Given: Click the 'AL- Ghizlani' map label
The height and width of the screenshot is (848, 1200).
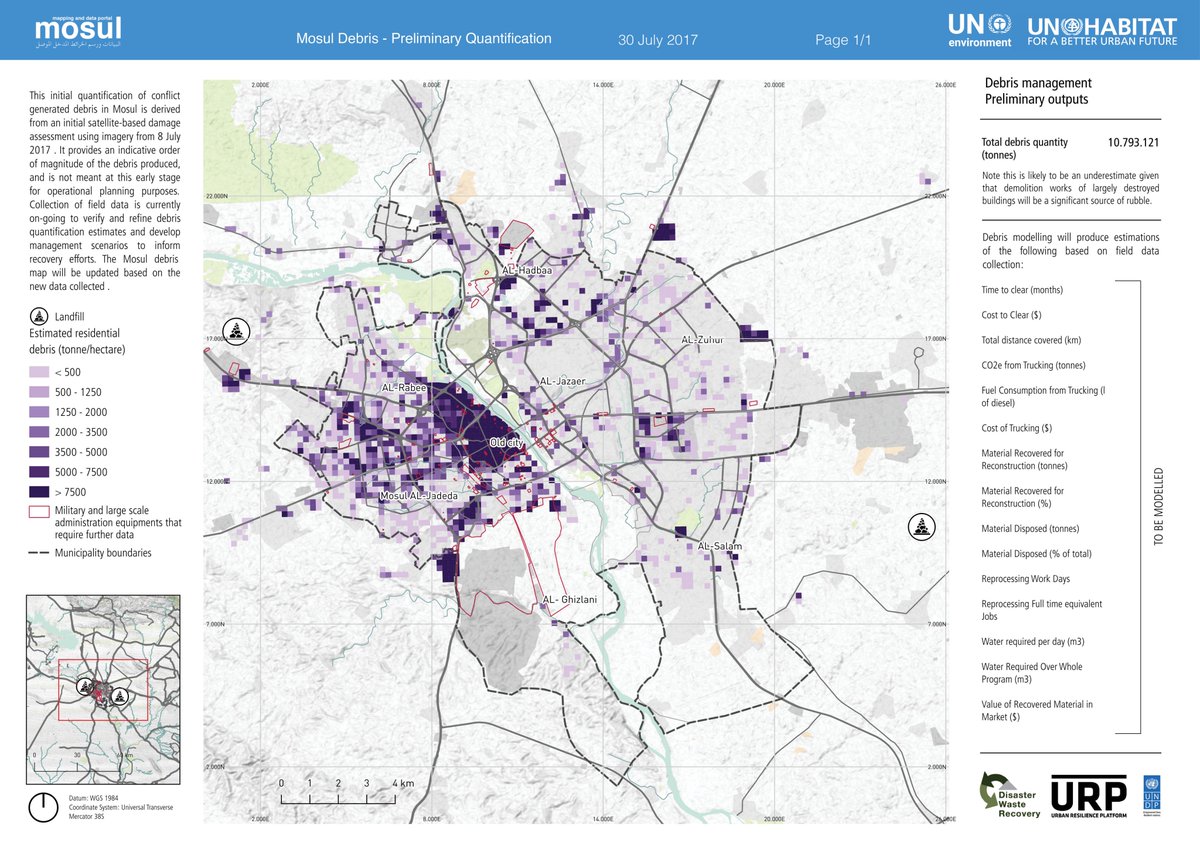Looking at the screenshot, I should [569, 599].
